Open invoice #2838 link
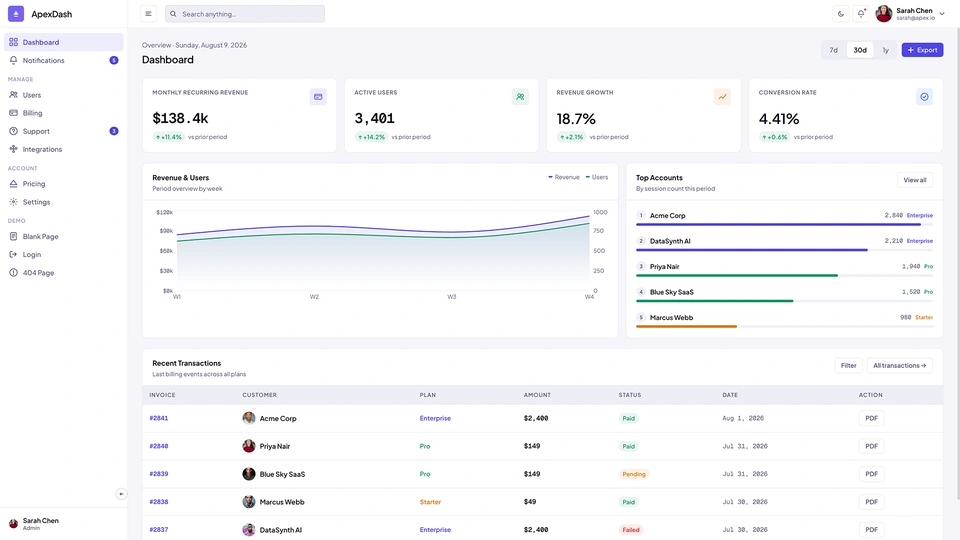This screenshot has width=960, height=540. pos(159,501)
